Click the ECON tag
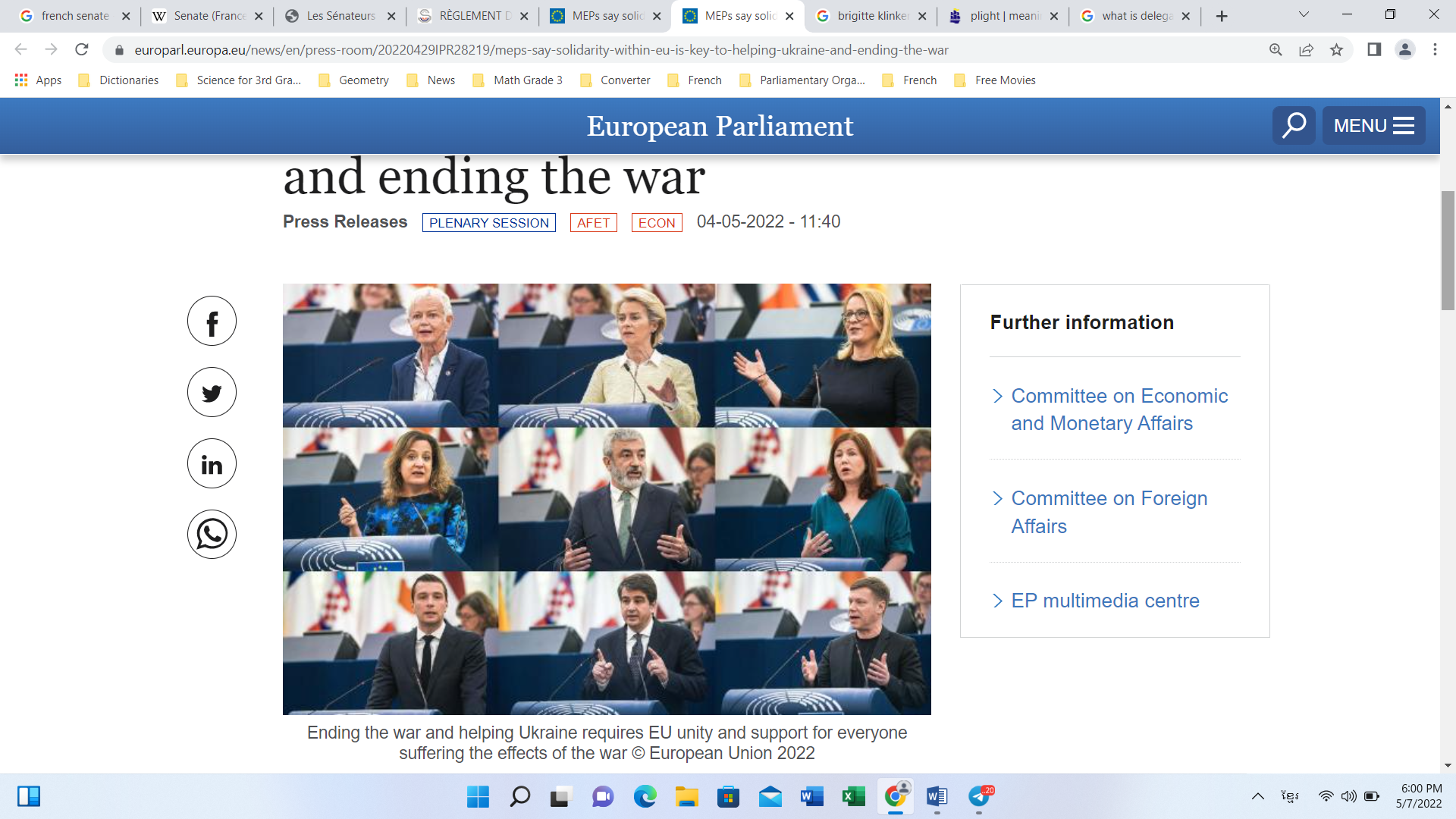1456x819 pixels. coord(657,223)
